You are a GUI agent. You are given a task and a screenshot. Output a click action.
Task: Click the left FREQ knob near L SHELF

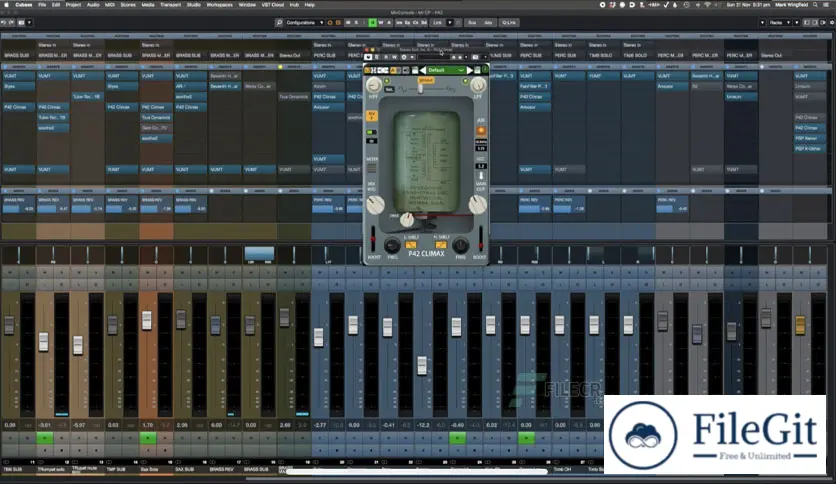(392, 245)
